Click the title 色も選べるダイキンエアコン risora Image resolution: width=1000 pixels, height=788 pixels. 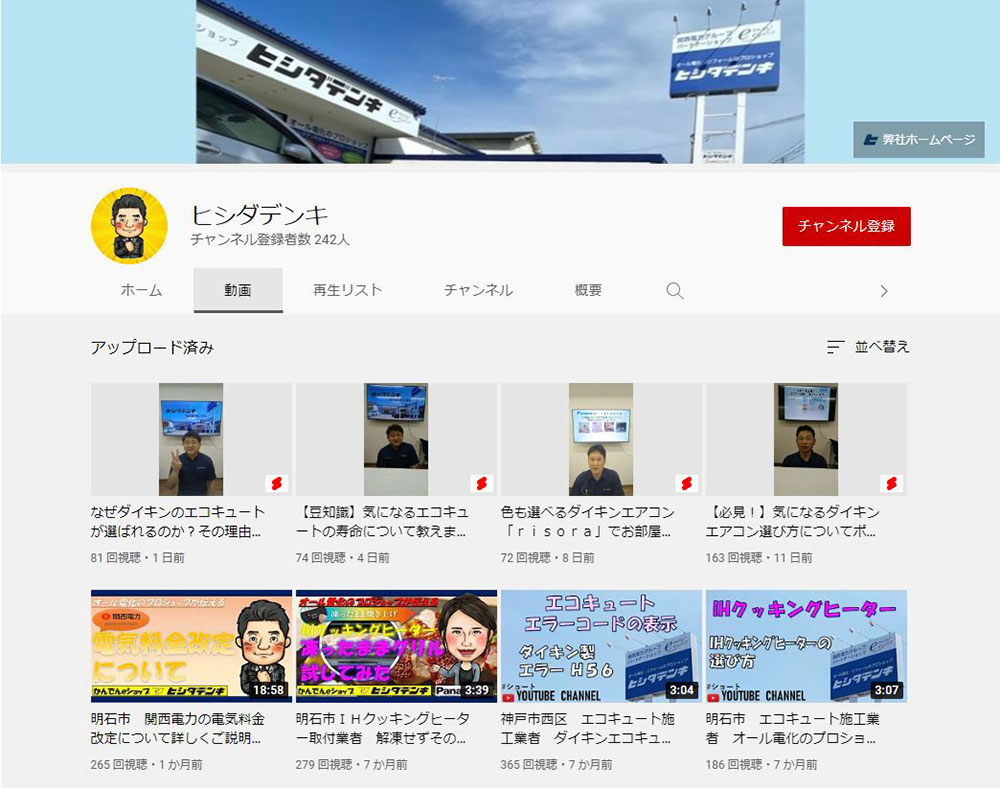point(588,522)
